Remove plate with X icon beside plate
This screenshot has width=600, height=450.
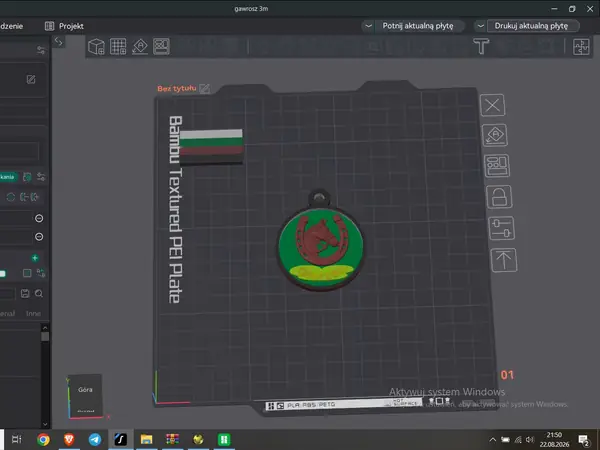click(x=492, y=105)
